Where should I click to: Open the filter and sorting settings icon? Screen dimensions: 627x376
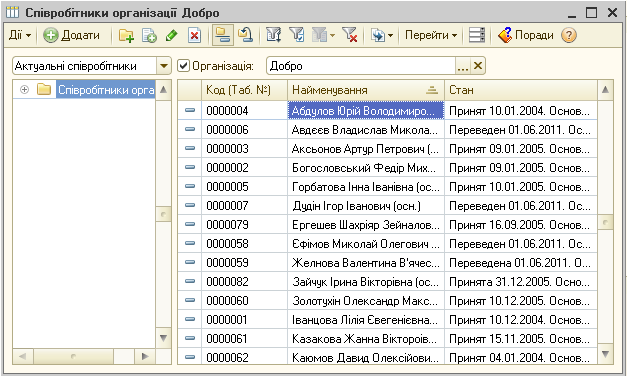(x=274, y=35)
